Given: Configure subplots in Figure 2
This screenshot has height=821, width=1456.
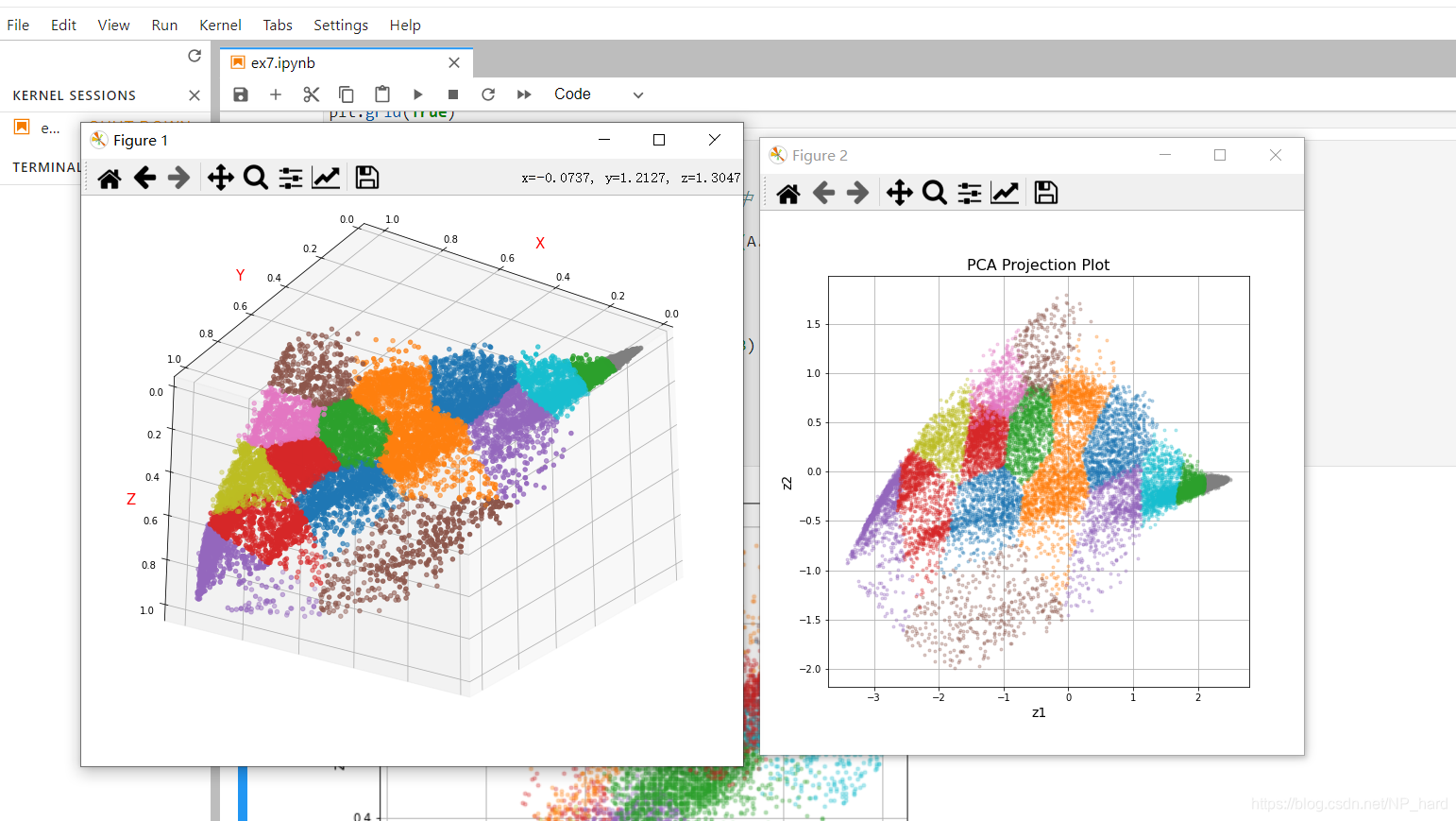Looking at the screenshot, I should [970, 194].
